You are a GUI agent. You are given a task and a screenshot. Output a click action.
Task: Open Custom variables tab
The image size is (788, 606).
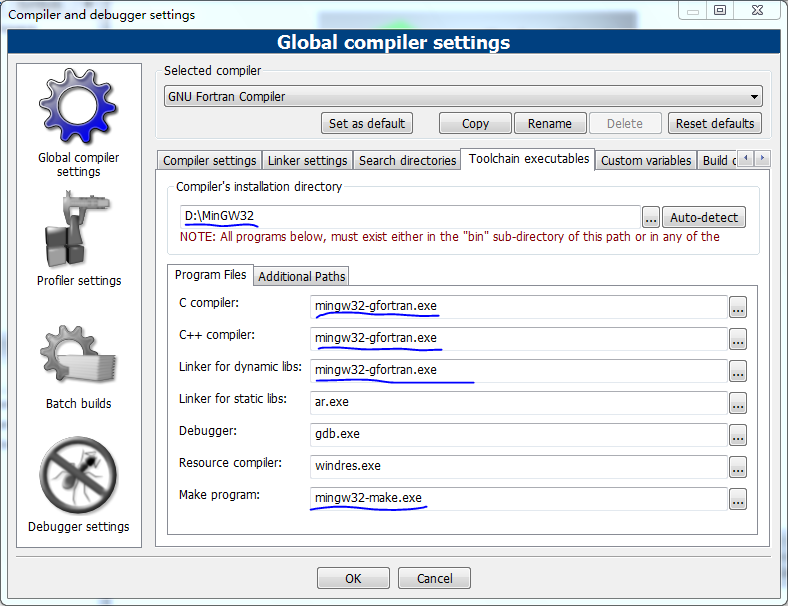[646, 160]
